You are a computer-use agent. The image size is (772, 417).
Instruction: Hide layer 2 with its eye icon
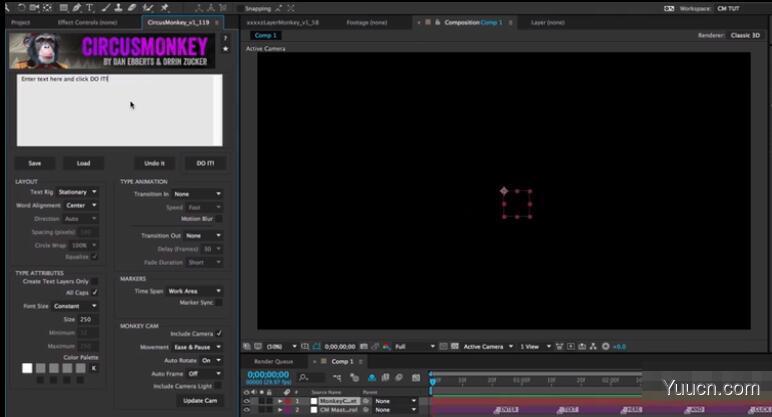pos(247,410)
